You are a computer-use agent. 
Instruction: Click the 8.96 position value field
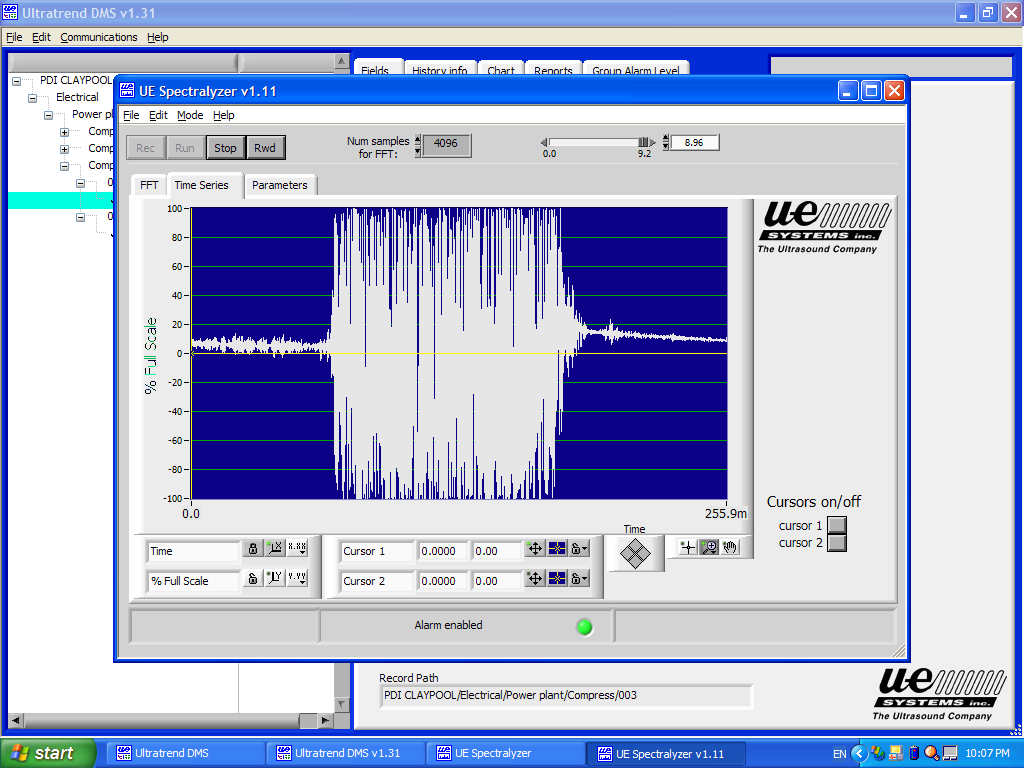click(x=694, y=142)
